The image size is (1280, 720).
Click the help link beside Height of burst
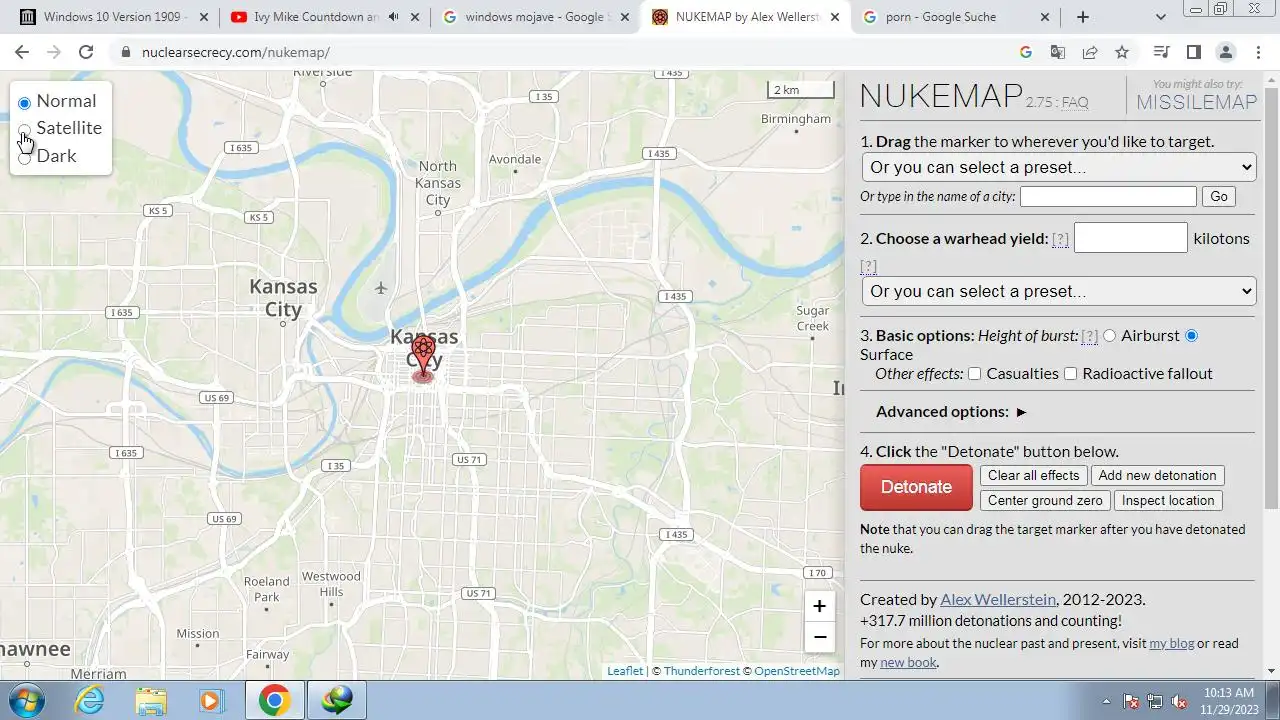(x=1090, y=337)
